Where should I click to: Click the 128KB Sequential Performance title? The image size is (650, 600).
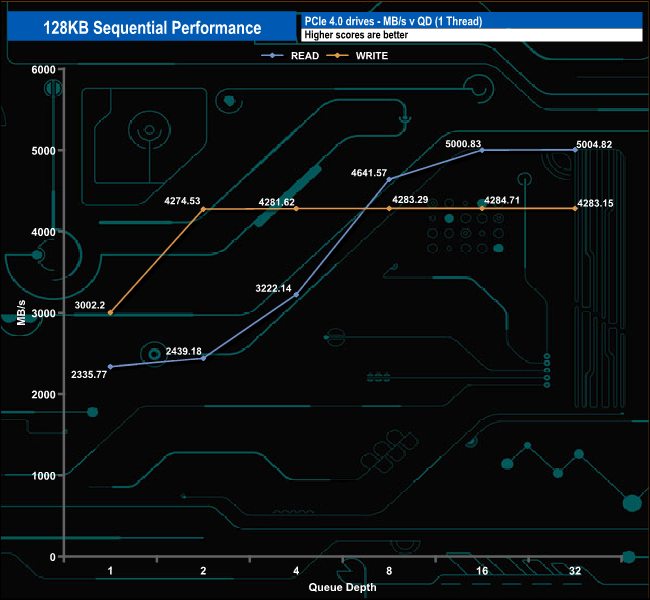click(x=152, y=28)
